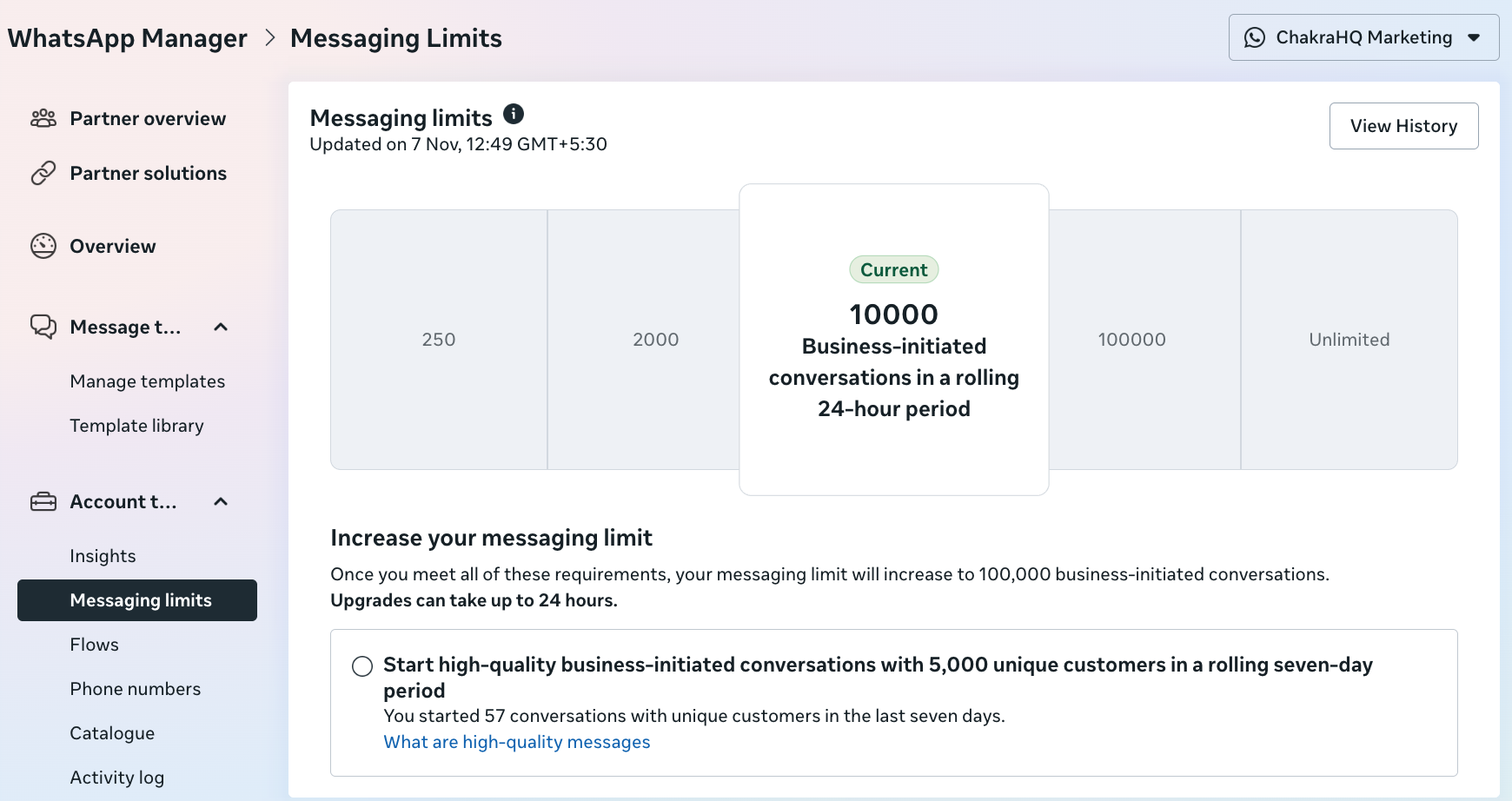Click the Message templates speech bubble icon
This screenshot has width=1512, height=801.
(x=43, y=327)
